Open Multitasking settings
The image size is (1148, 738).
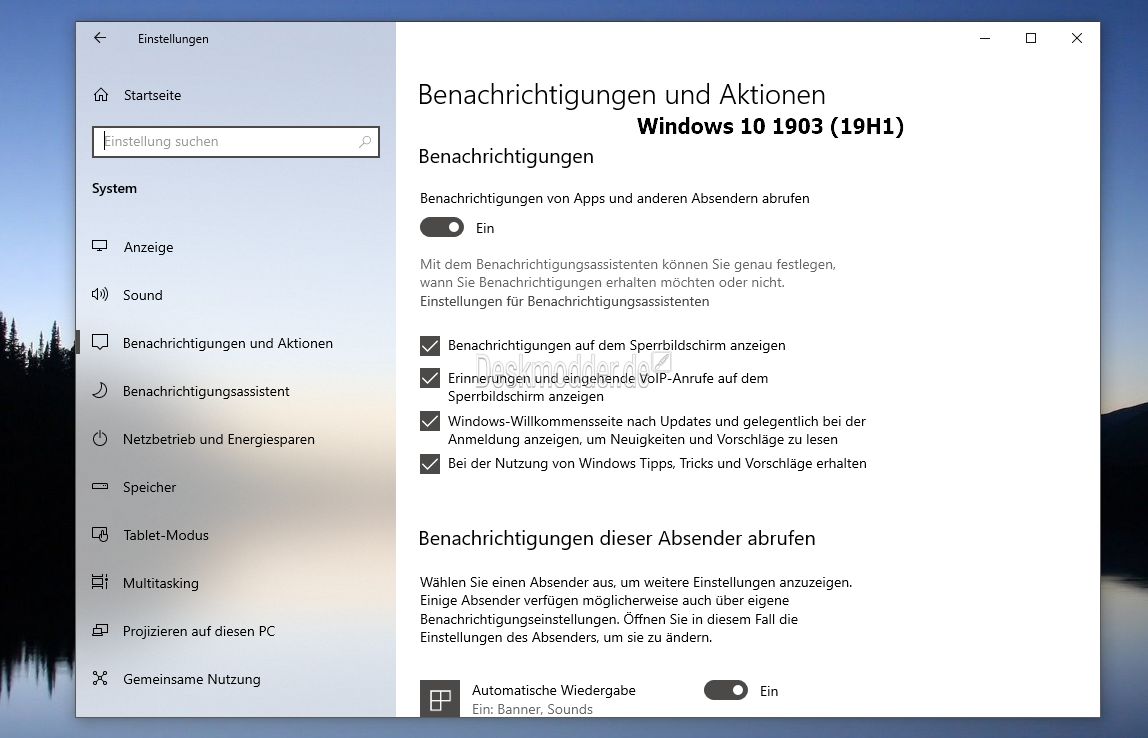236,582
